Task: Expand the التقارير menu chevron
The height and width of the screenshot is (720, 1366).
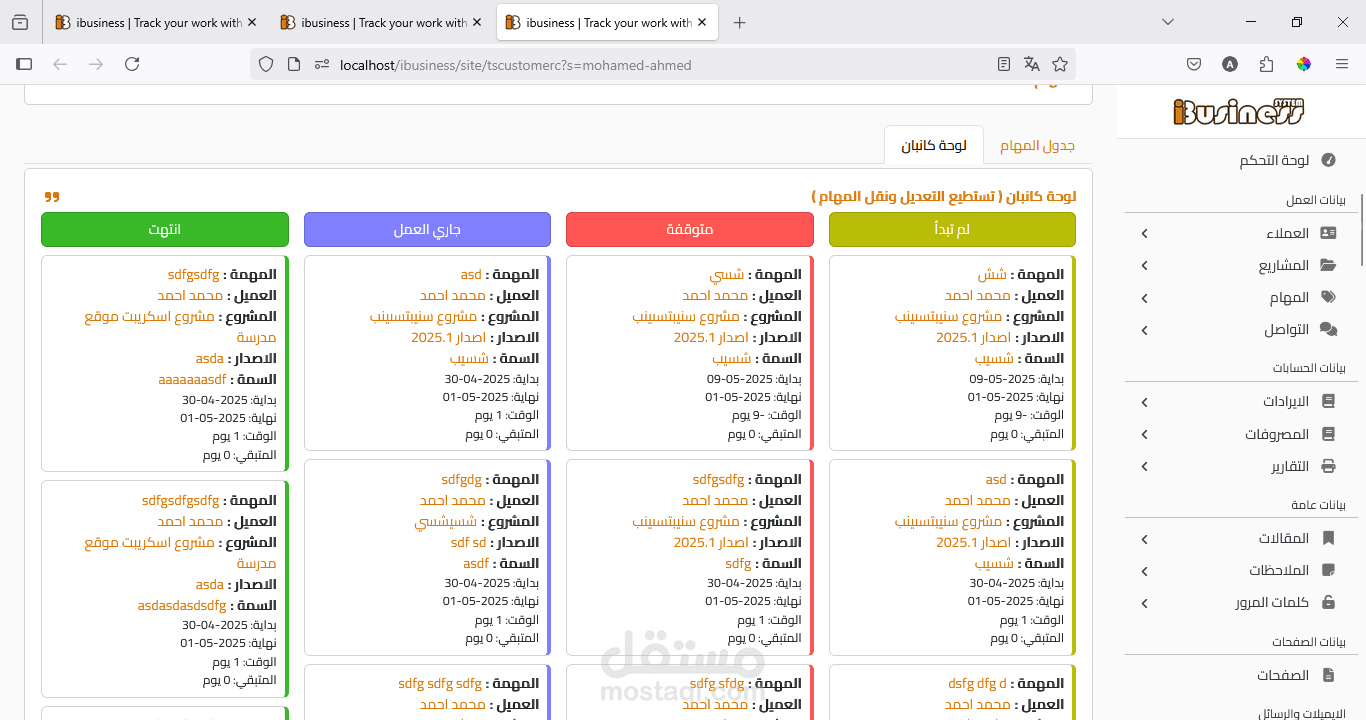Action: click(1145, 466)
